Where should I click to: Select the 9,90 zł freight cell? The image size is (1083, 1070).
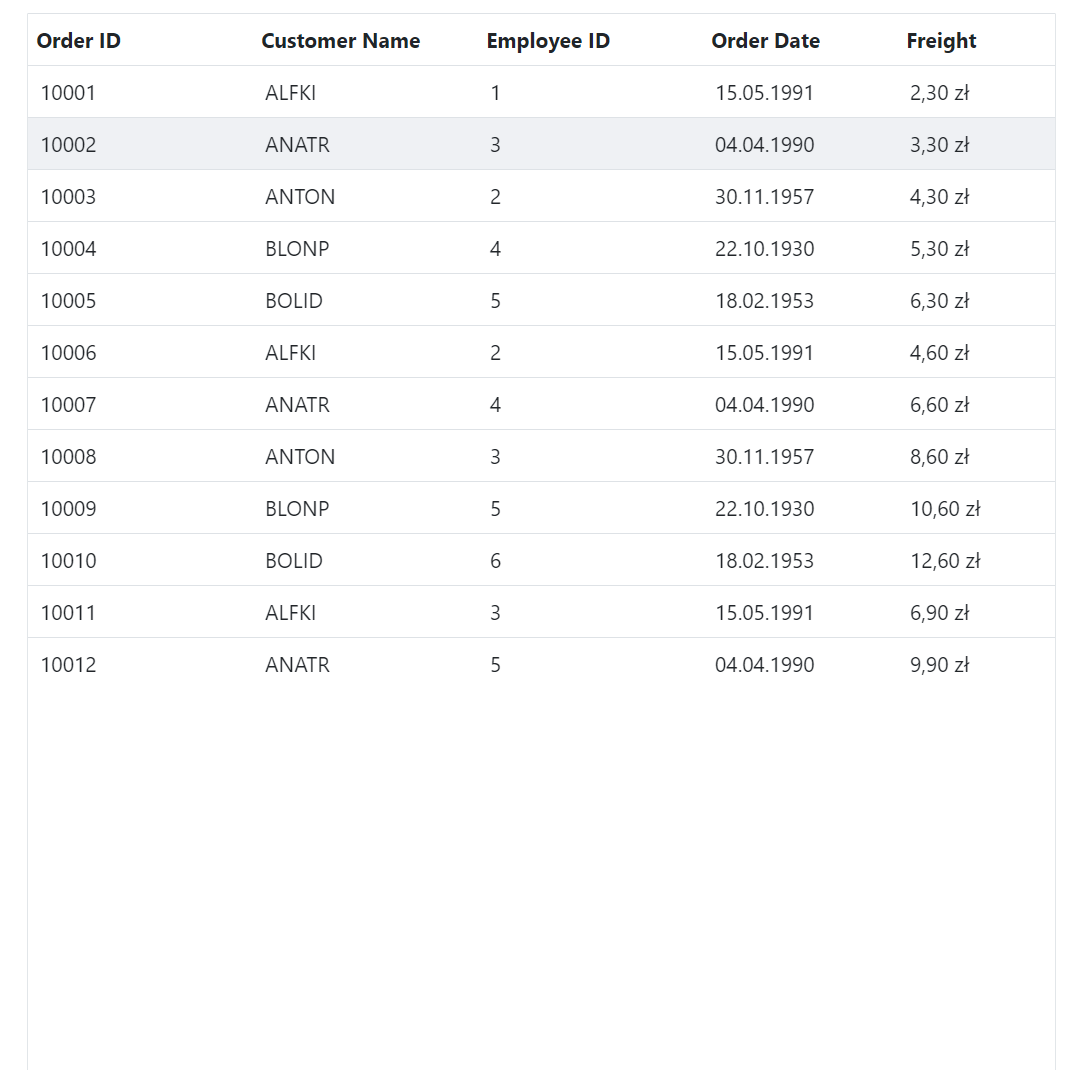(x=939, y=665)
